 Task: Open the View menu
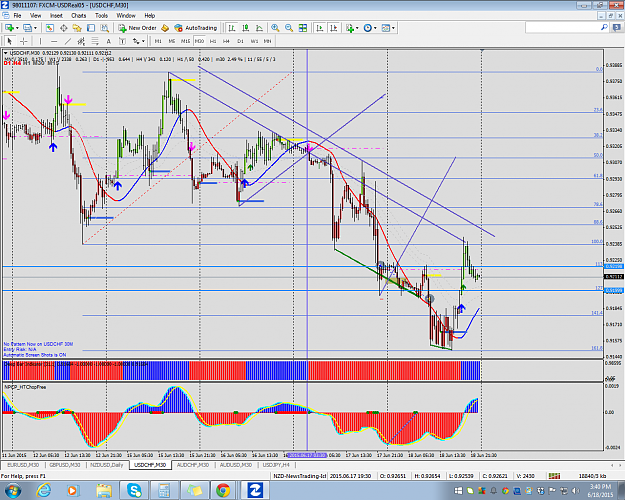click(35, 16)
